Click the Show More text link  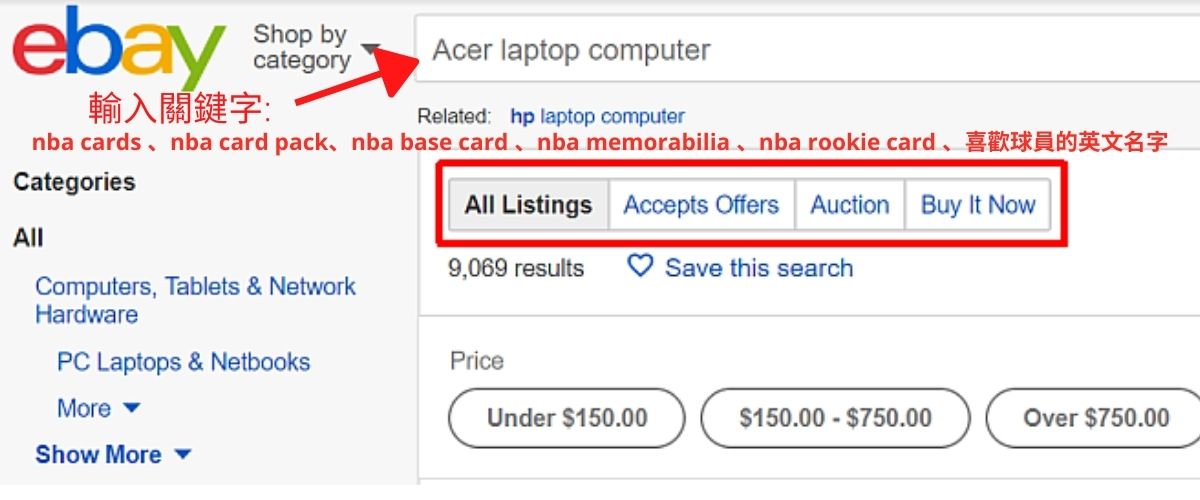[98, 455]
